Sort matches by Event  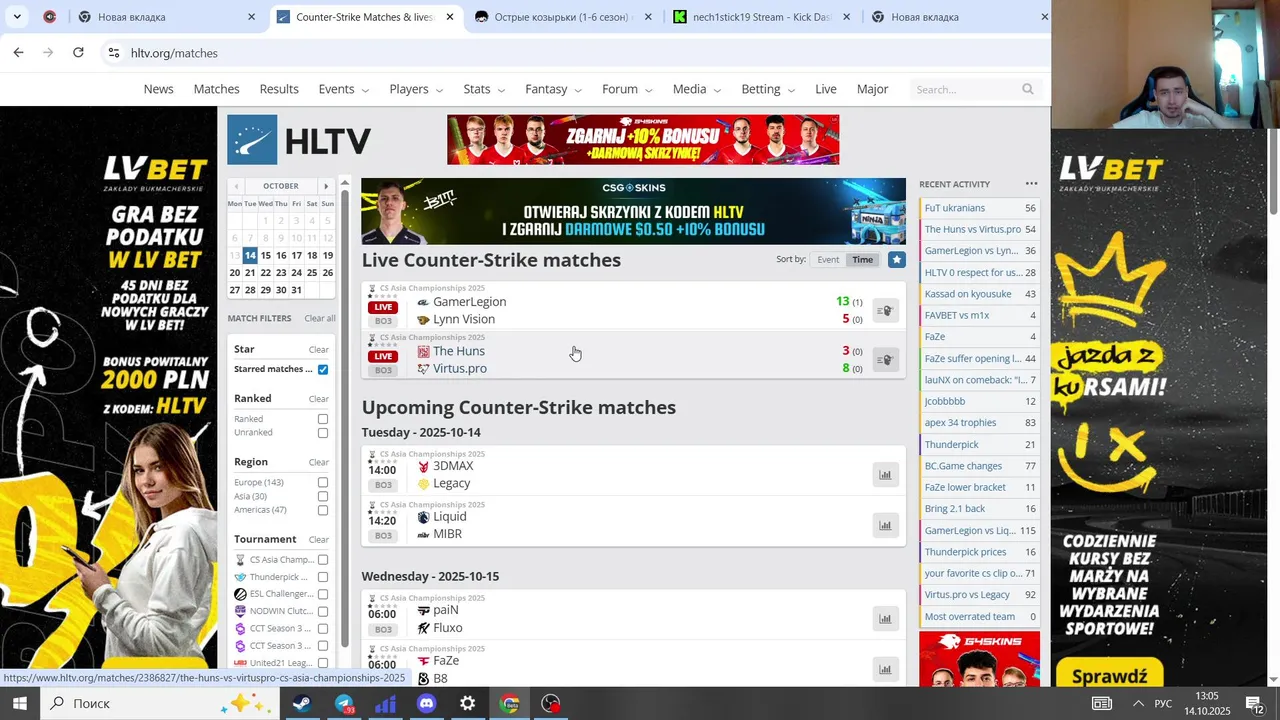[828, 260]
